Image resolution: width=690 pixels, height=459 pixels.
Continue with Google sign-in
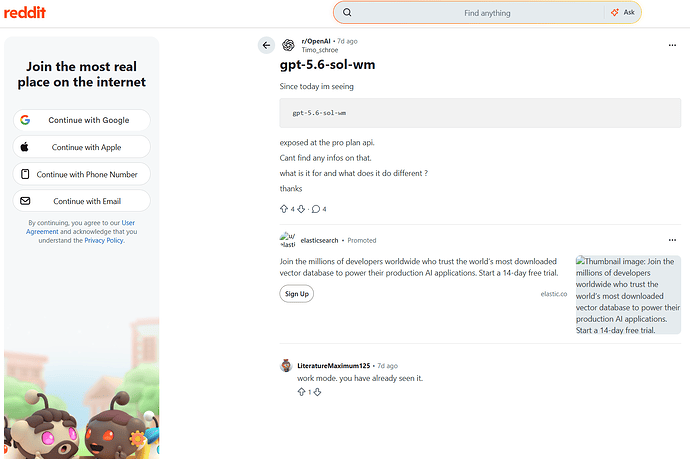(81, 120)
